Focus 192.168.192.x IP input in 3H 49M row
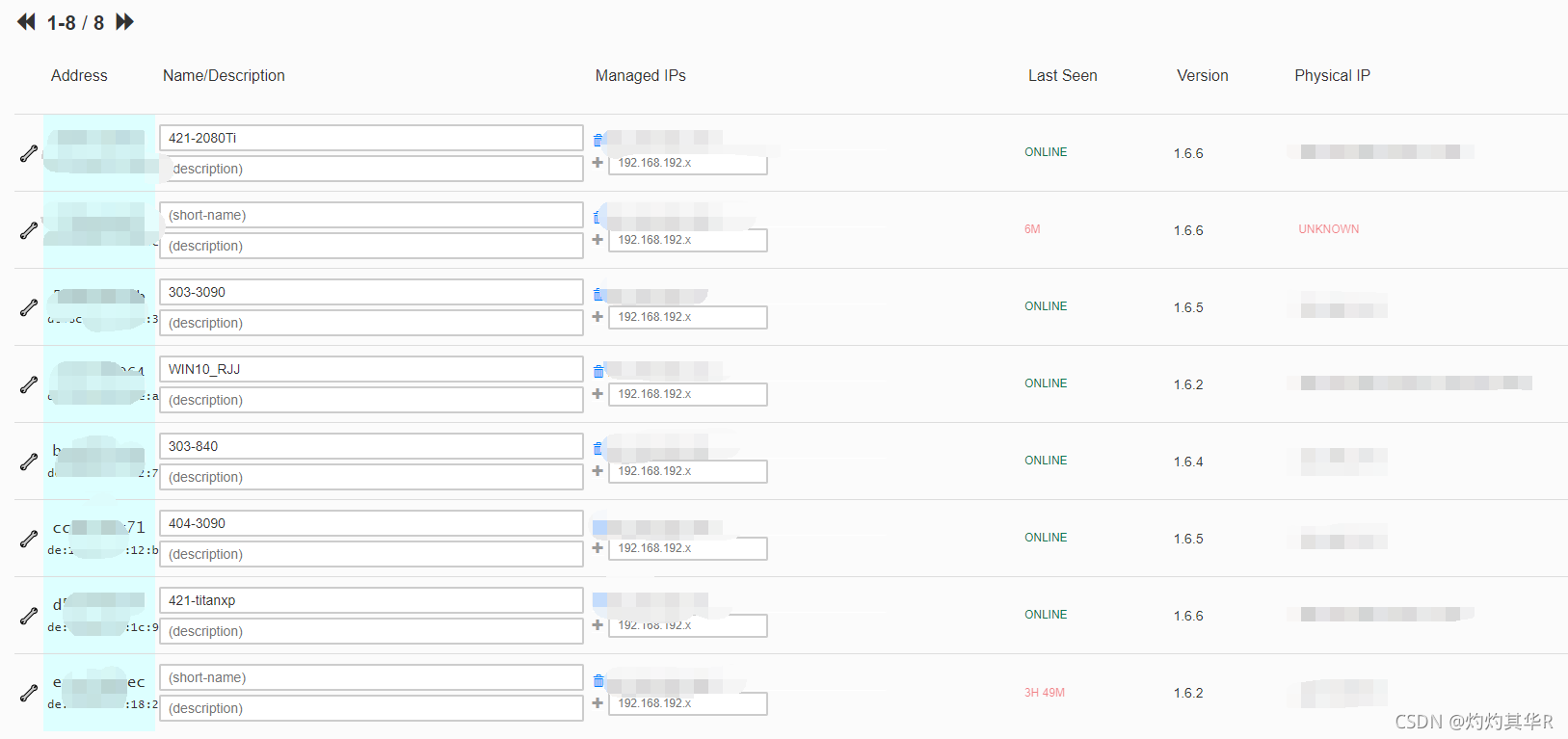Viewport: 1568px width, 739px height. pos(688,703)
